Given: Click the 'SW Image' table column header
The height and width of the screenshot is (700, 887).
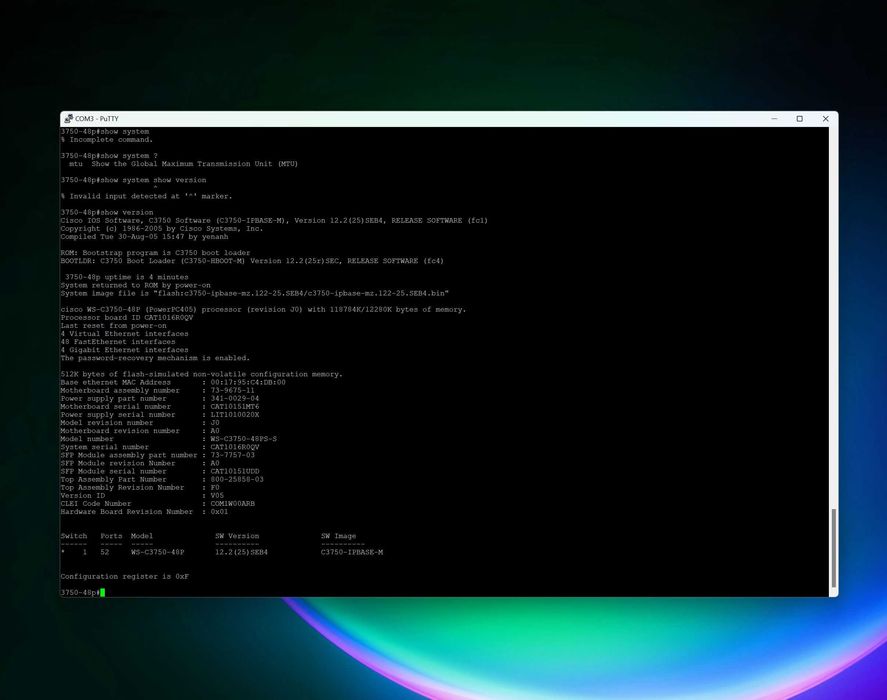Looking at the screenshot, I should [x=339, y=536].
